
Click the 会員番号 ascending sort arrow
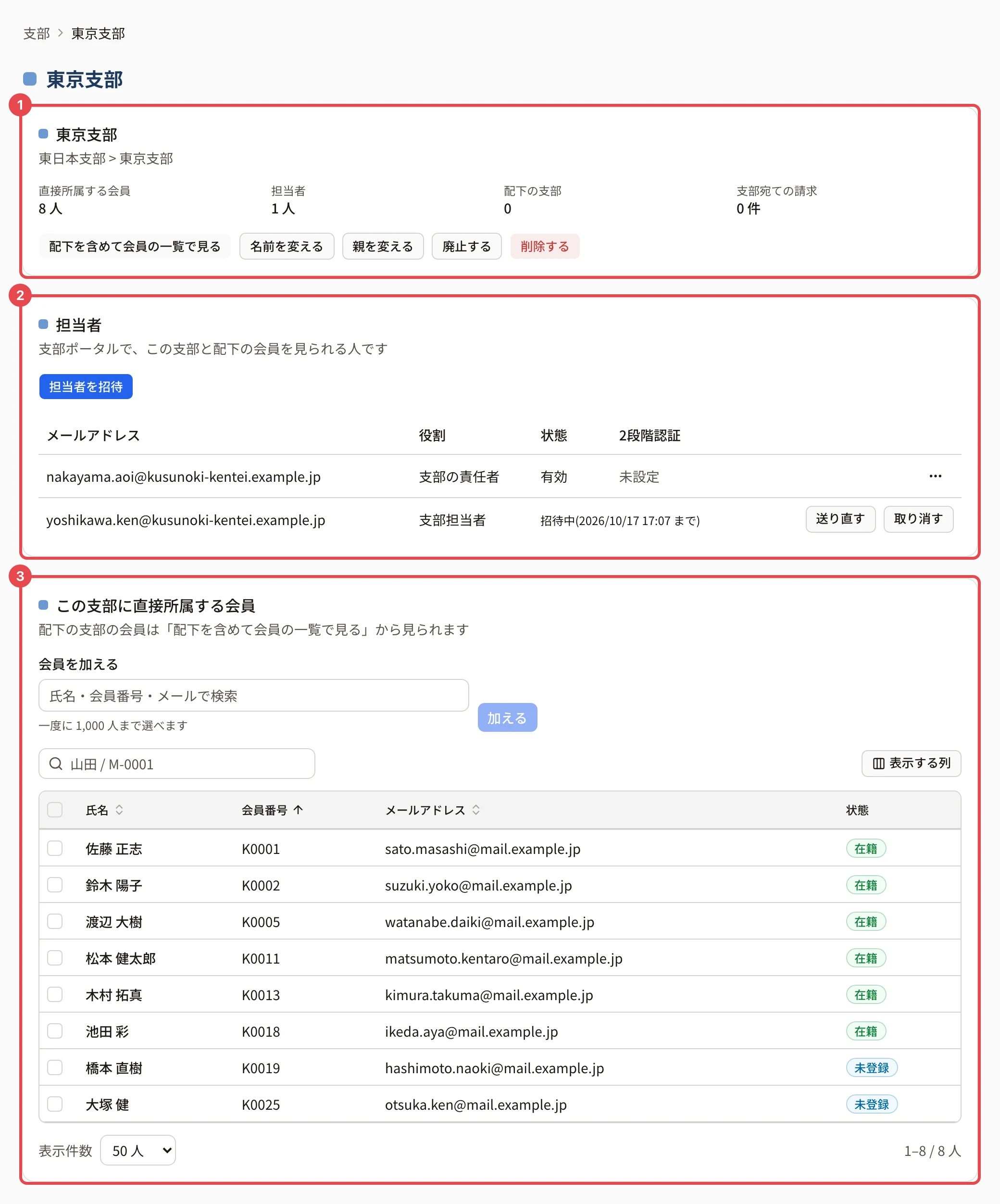click(x=298, y=810)
